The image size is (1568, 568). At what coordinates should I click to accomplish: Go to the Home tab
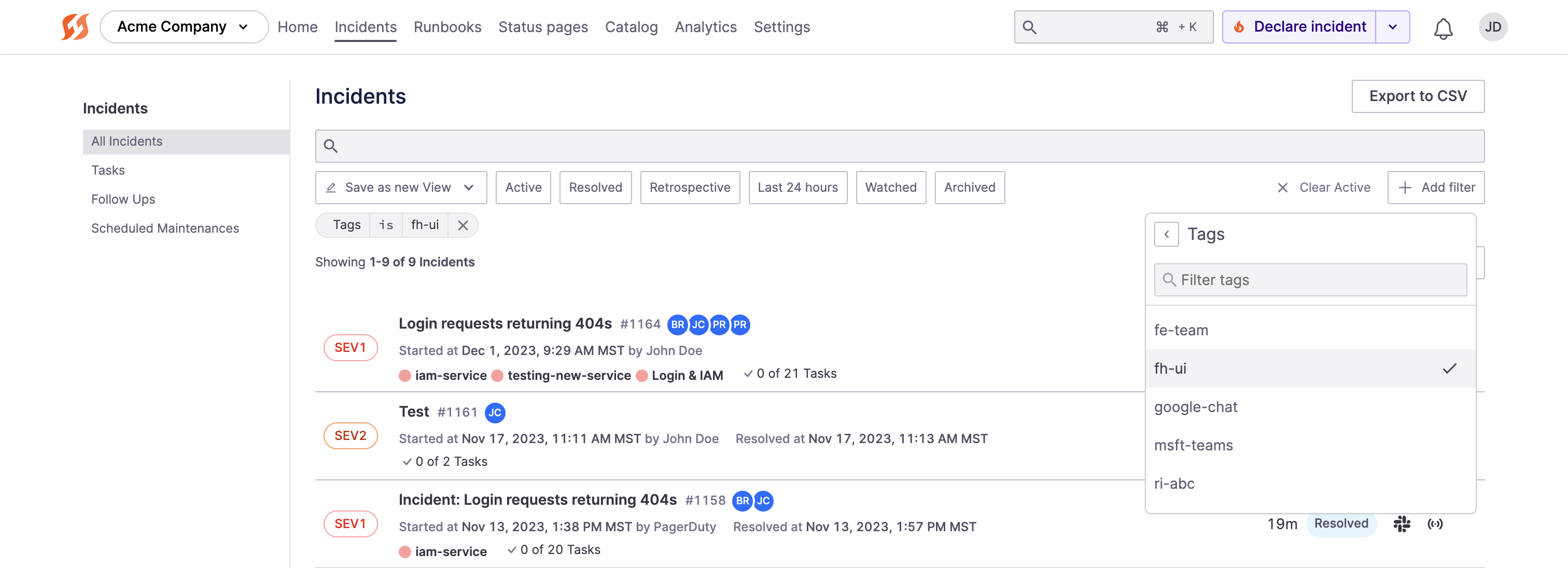pos(297,27)
